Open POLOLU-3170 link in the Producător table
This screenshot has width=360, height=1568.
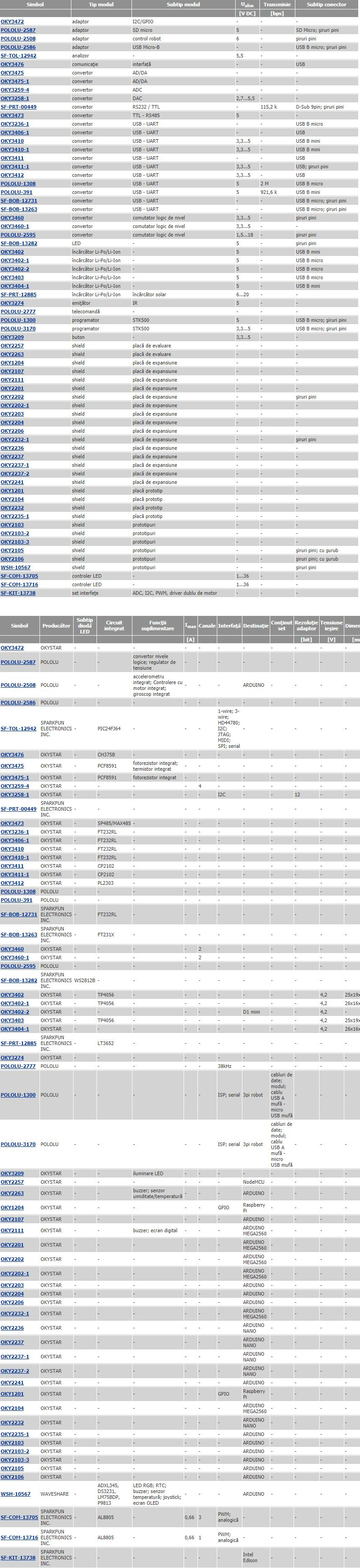point(18,1144)
